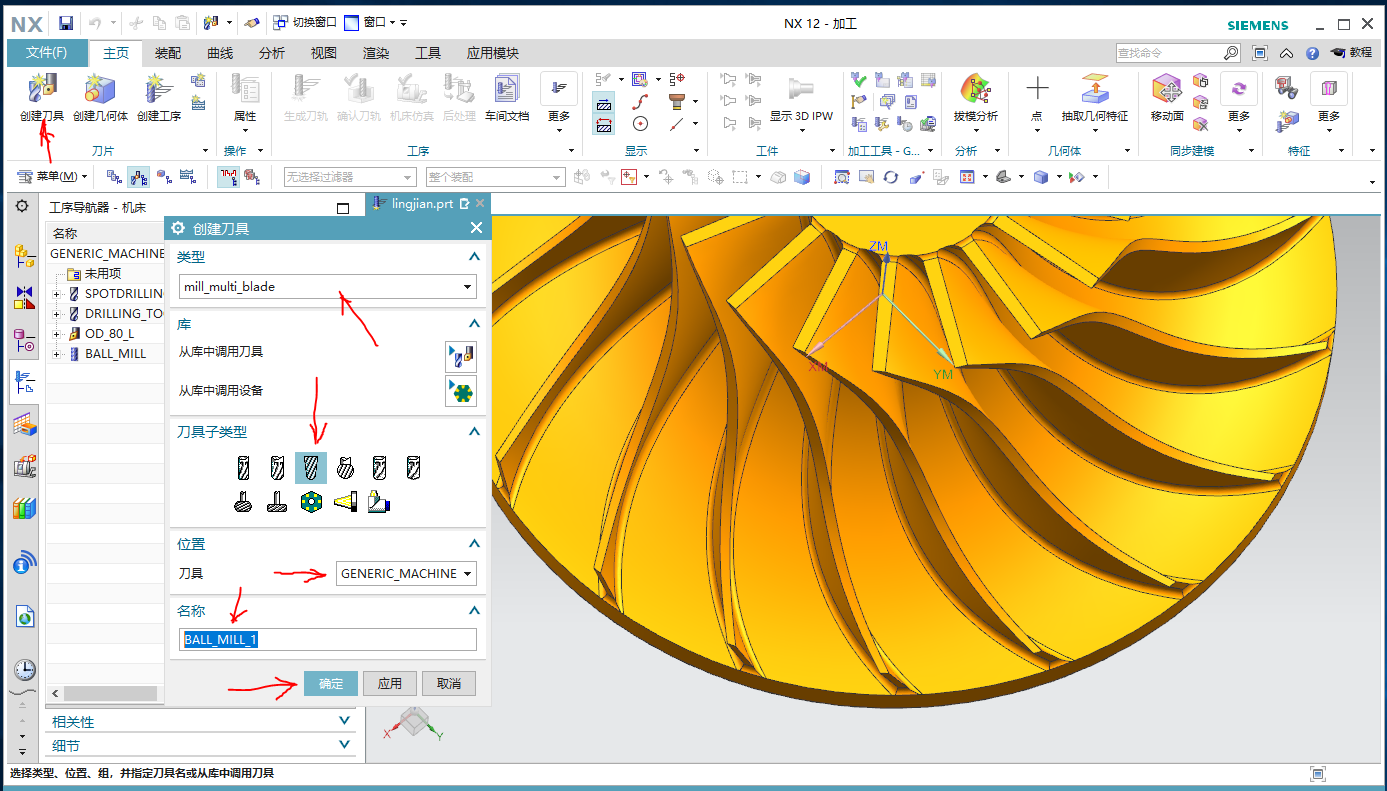Open the reuse library books icon
Image resolution: width=1387 pixels, height=791 pixels.
pyautogui.click(x=24, y=509)
